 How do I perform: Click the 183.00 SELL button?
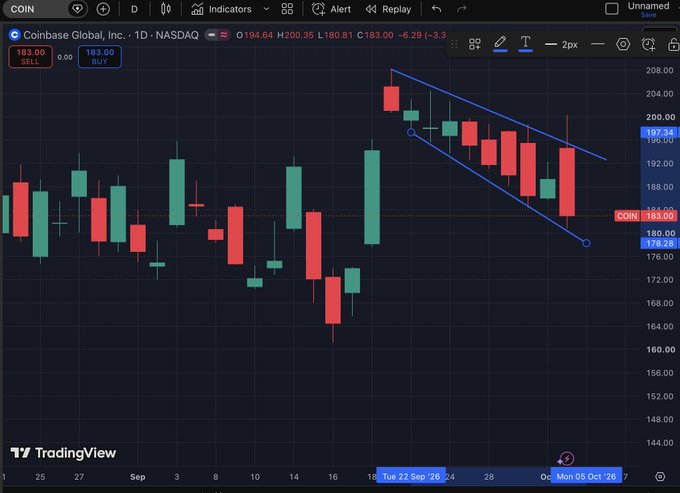pyautogui.click(x=30, y=57)
